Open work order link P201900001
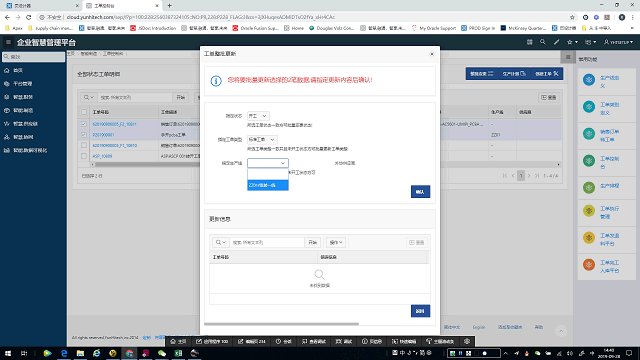The image size is (640, 360). tap(103, 135)
